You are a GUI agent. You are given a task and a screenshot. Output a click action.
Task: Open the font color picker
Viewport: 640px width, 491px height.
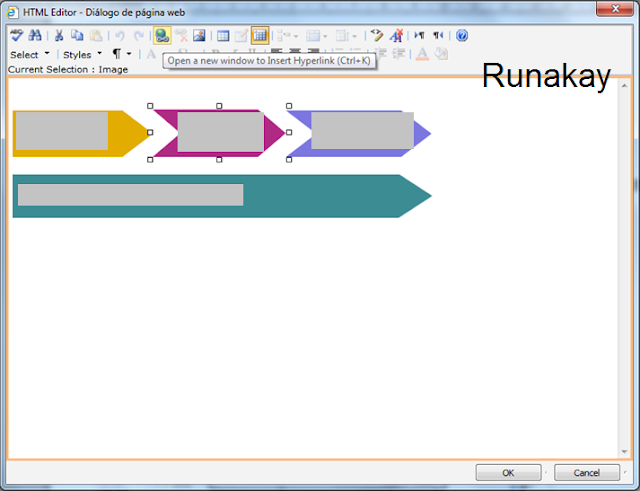(x=422, y=54)
